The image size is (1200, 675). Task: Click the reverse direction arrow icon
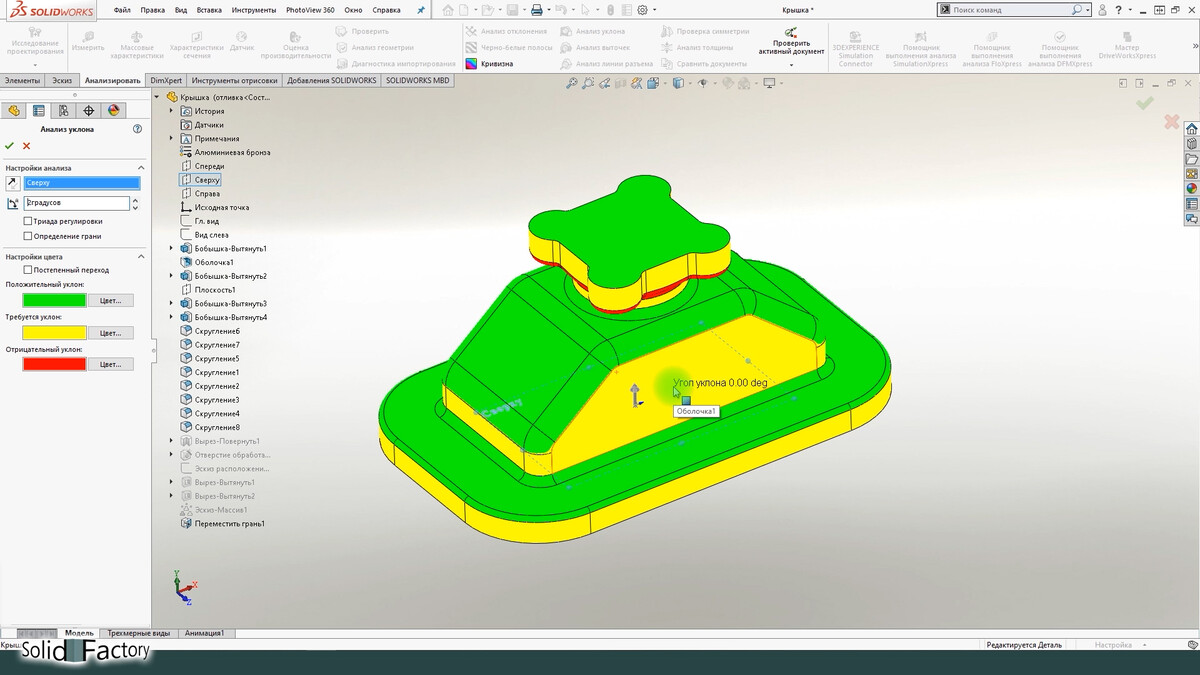click(x=11, y=184)
